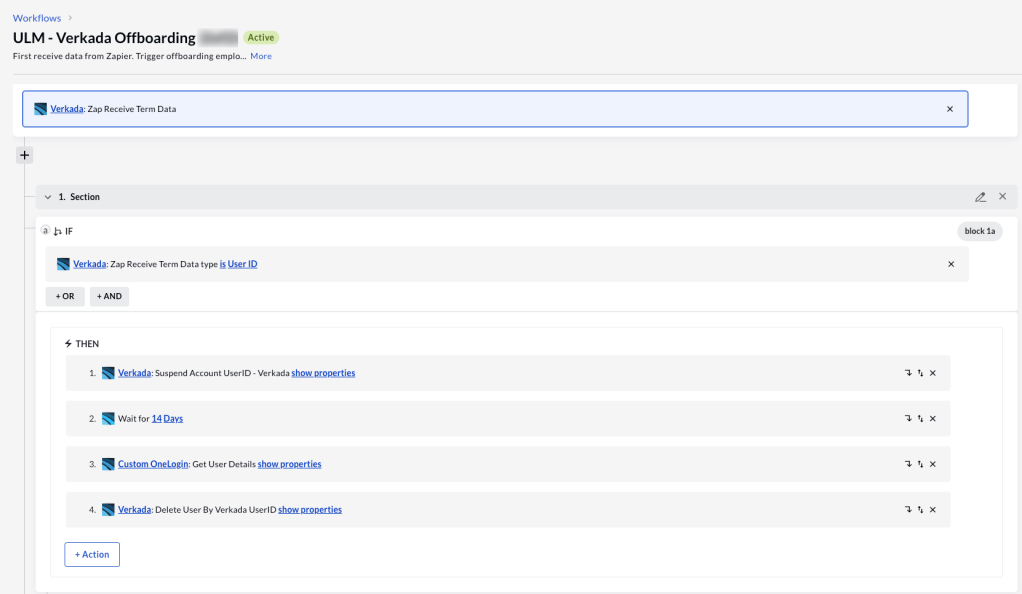Edit Section 1 with the pencil icon
Image resolution: width=1022 pixels, height=594 pixels.
[x=980, y=197]
